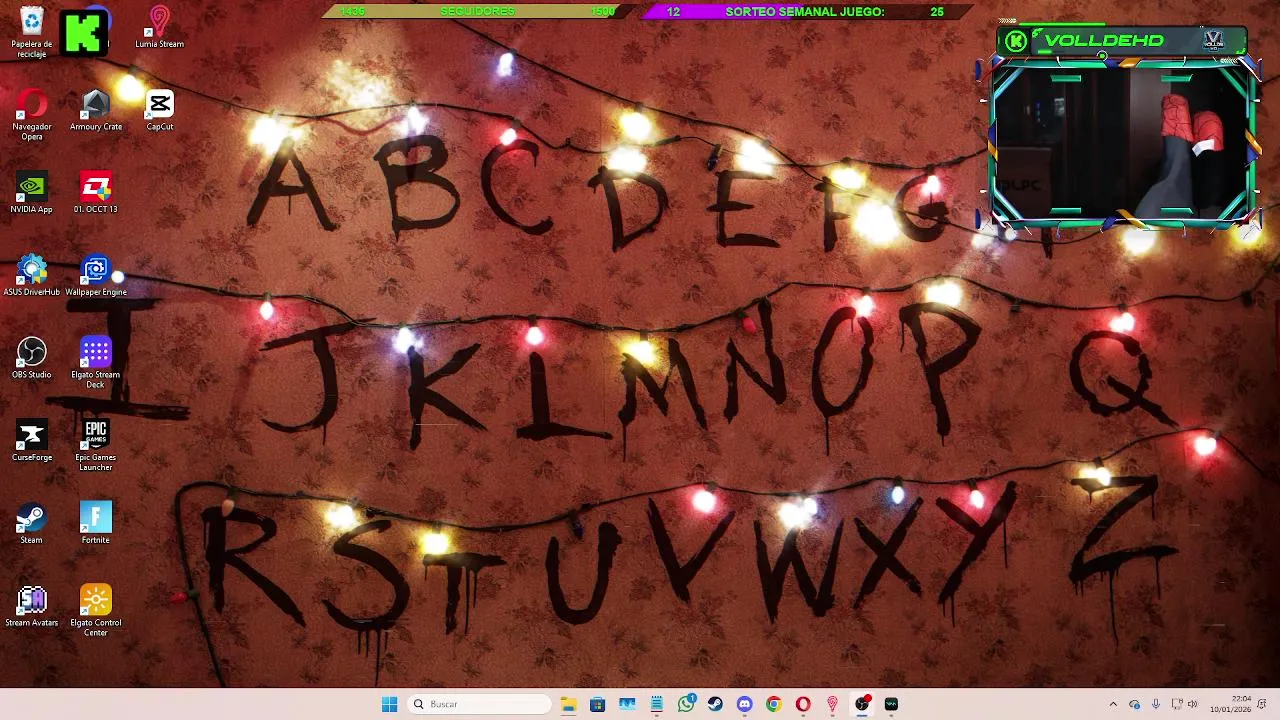This screenshot has width=1280, height=720.
Task: Open Discord from the taskbar
Action: click(744, 704)
